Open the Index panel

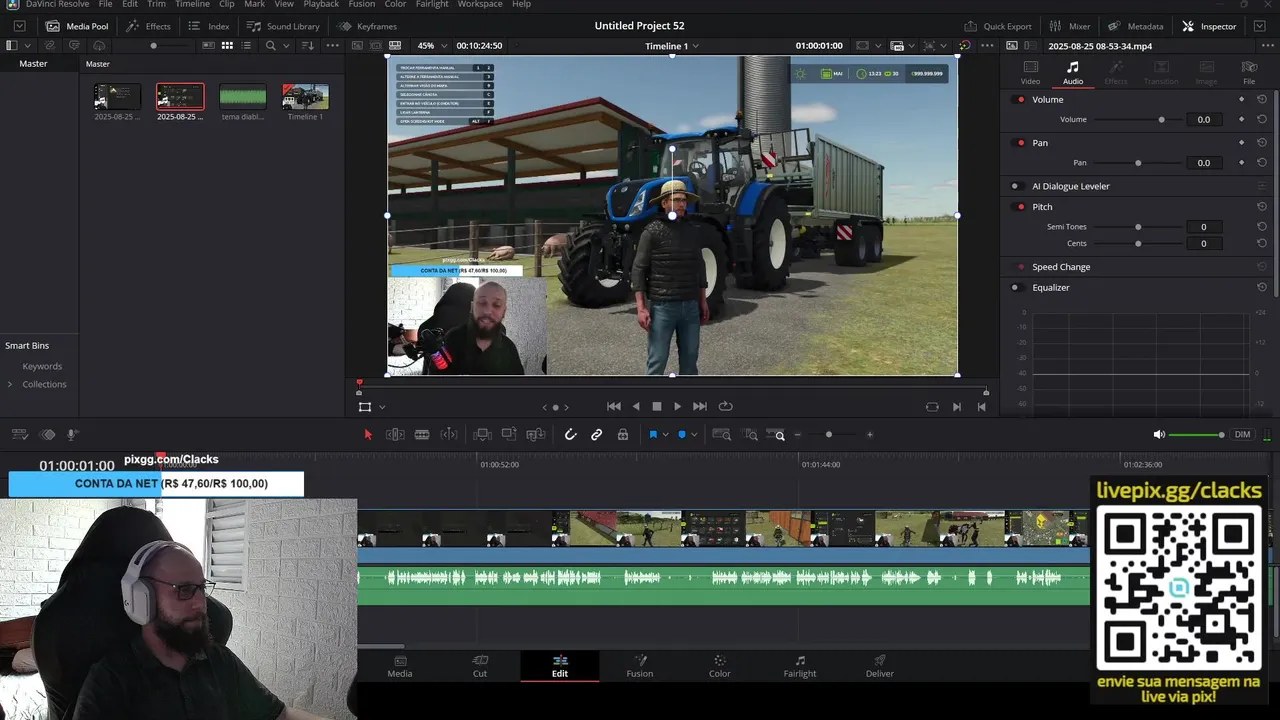coord(208,26)
